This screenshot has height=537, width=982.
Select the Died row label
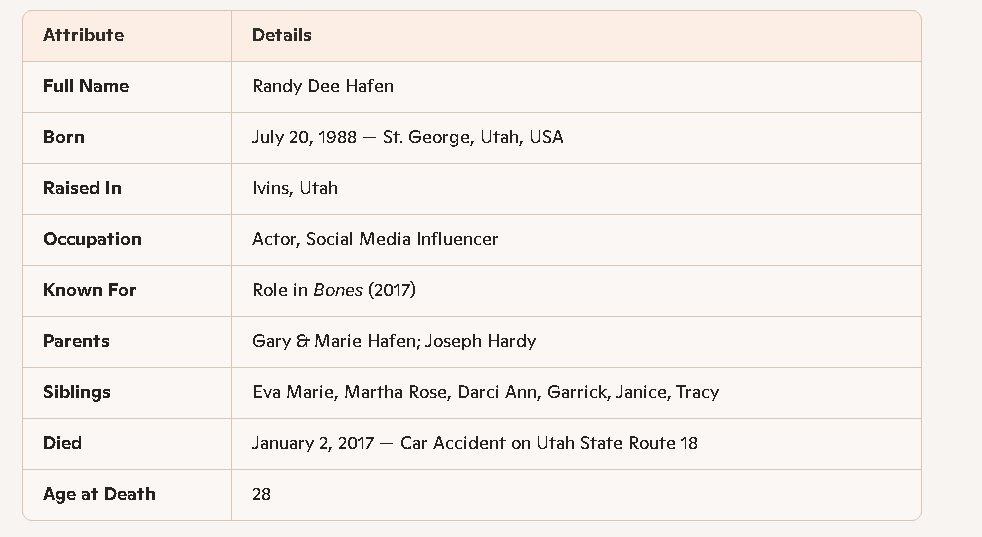pos(62,443)
